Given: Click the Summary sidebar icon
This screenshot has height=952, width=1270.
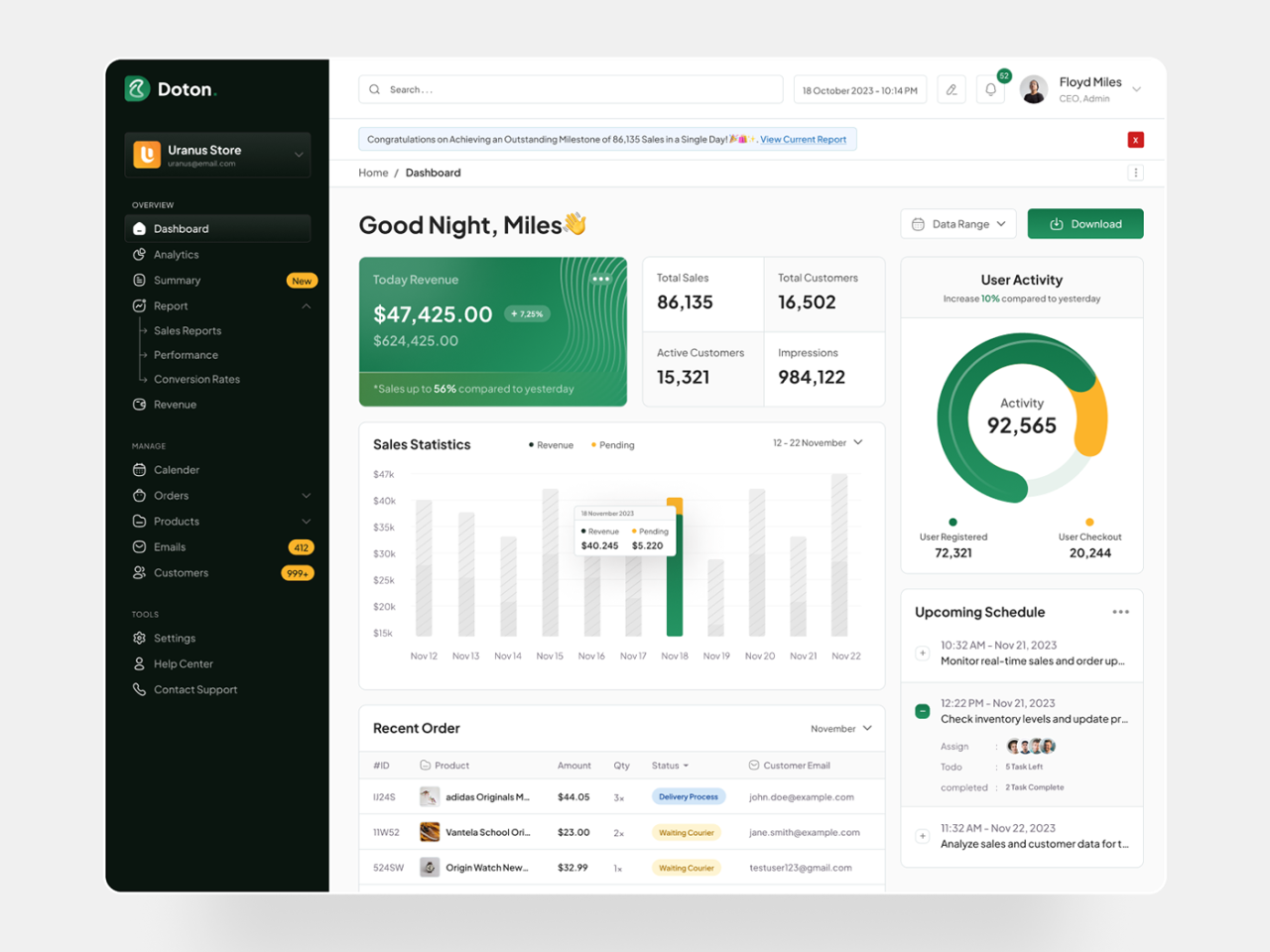Looking at the screenshot, I should click(139, 281).
